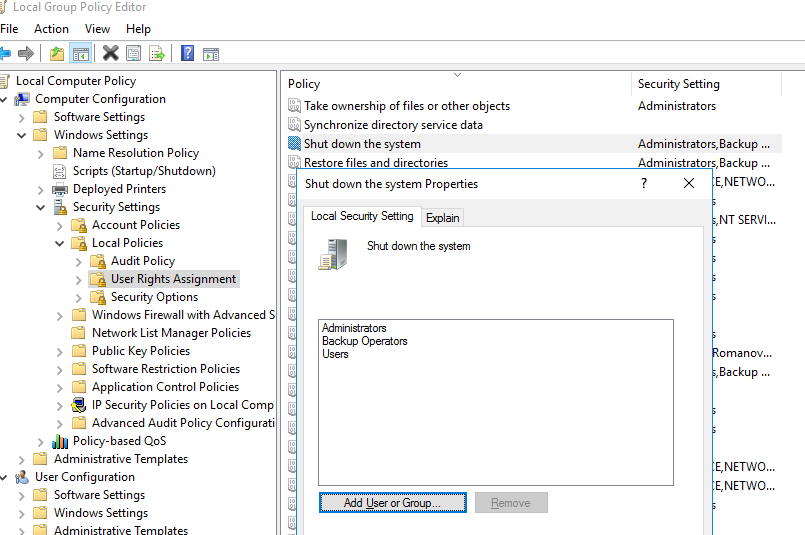
Task: Toggle the Show/Hide Console Tree icon
Action: tap(81, 53)
